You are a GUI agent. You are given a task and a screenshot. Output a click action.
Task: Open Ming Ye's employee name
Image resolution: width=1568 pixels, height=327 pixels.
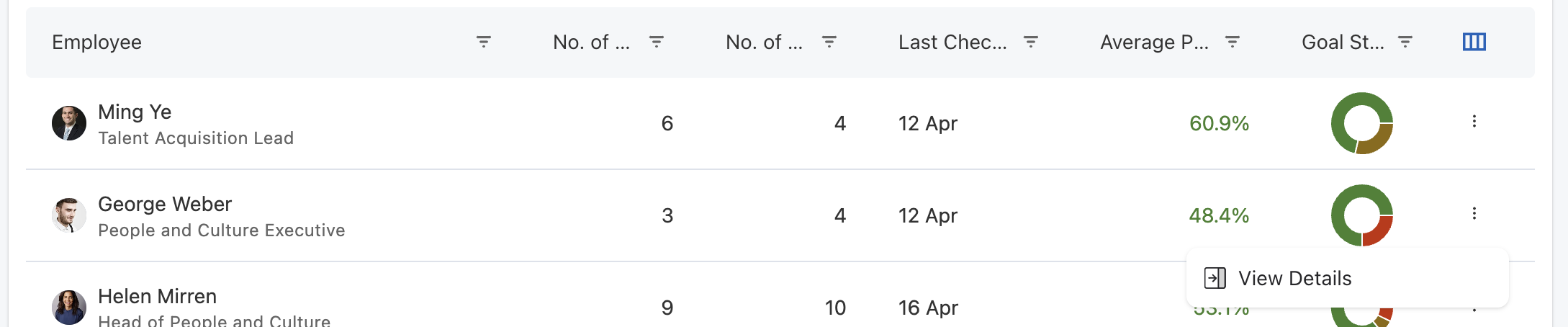(x=135, y=112)
